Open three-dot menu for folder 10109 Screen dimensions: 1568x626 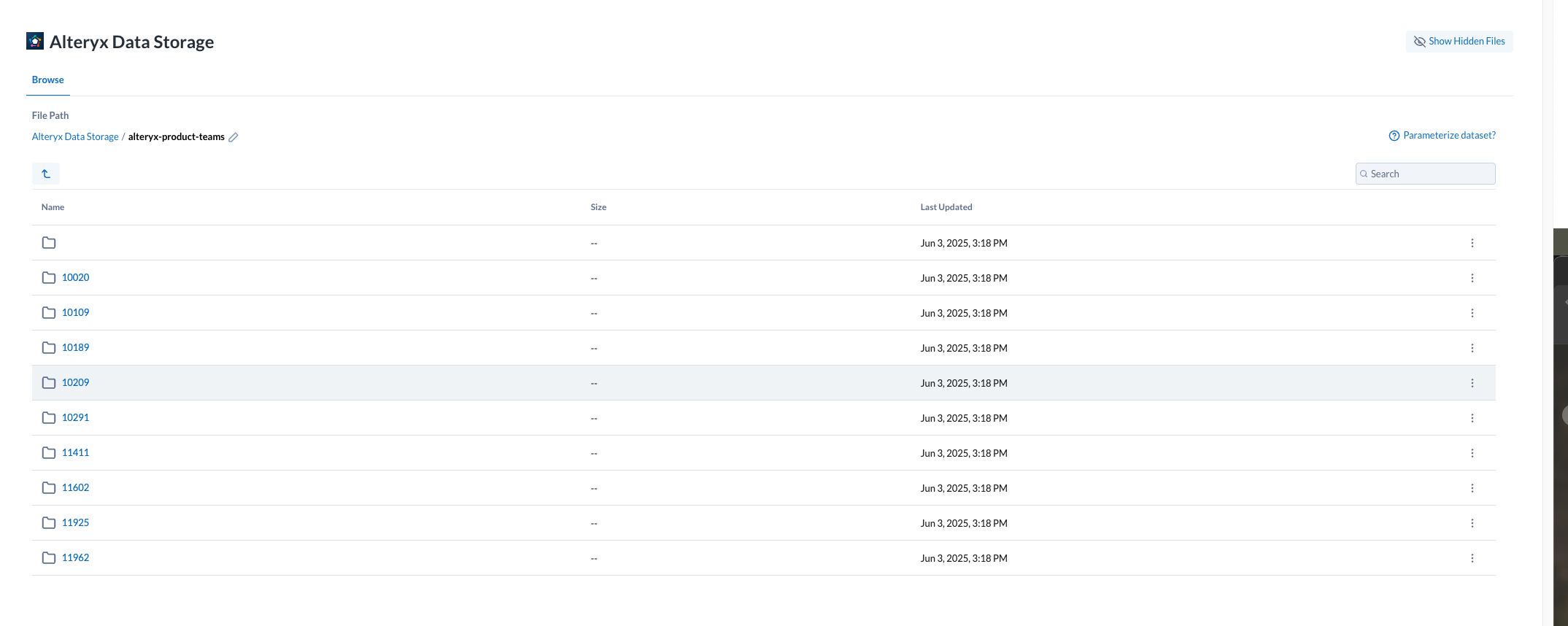point(1472,313)
